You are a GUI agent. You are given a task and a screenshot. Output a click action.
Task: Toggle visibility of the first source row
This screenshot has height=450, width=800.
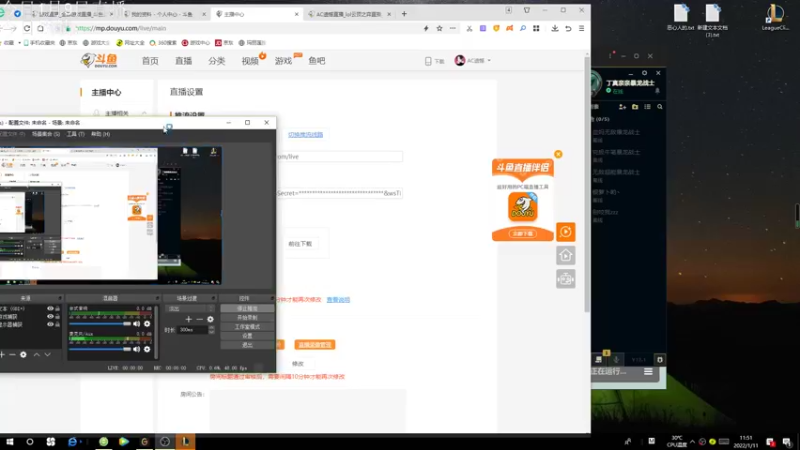click(50, 309)
